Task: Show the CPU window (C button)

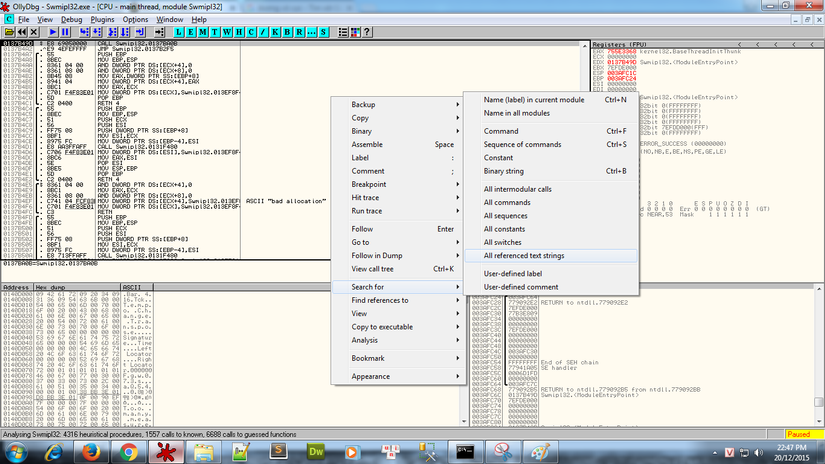Action: pyautogui.click(x=251, y=32)
